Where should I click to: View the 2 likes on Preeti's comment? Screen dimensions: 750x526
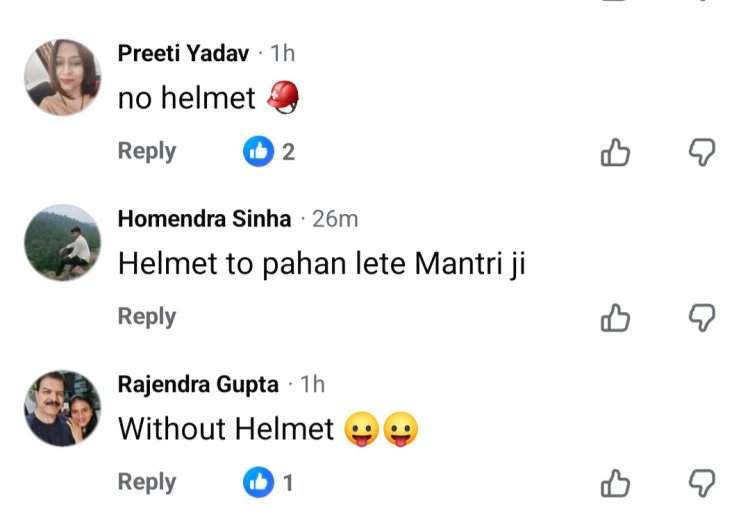(270, 152)
